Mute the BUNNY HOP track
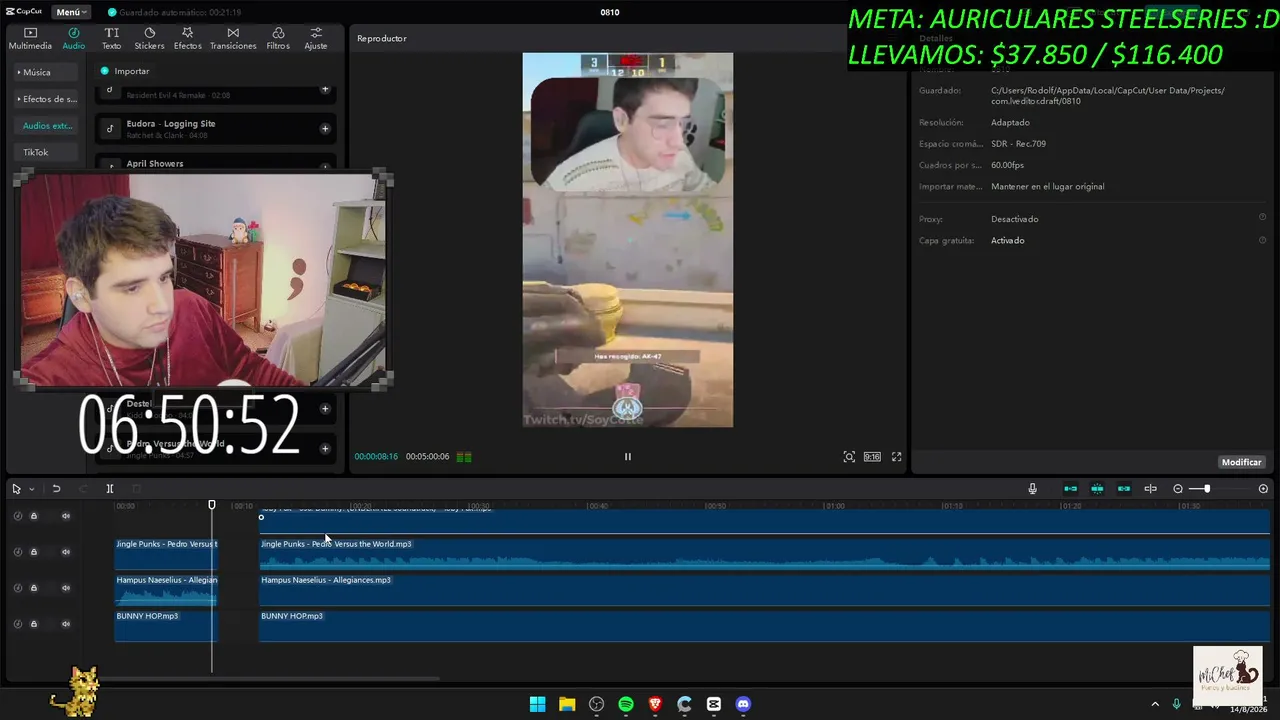1280x720 pixels. tap(66, 624)
